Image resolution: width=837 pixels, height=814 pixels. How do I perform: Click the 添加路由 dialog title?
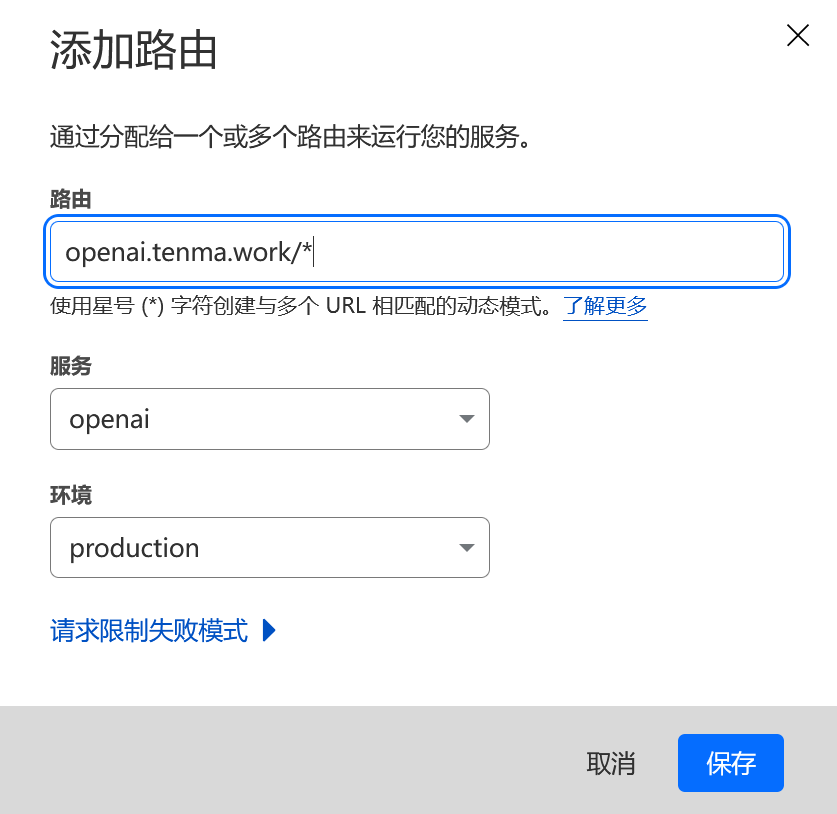point(134,51)
